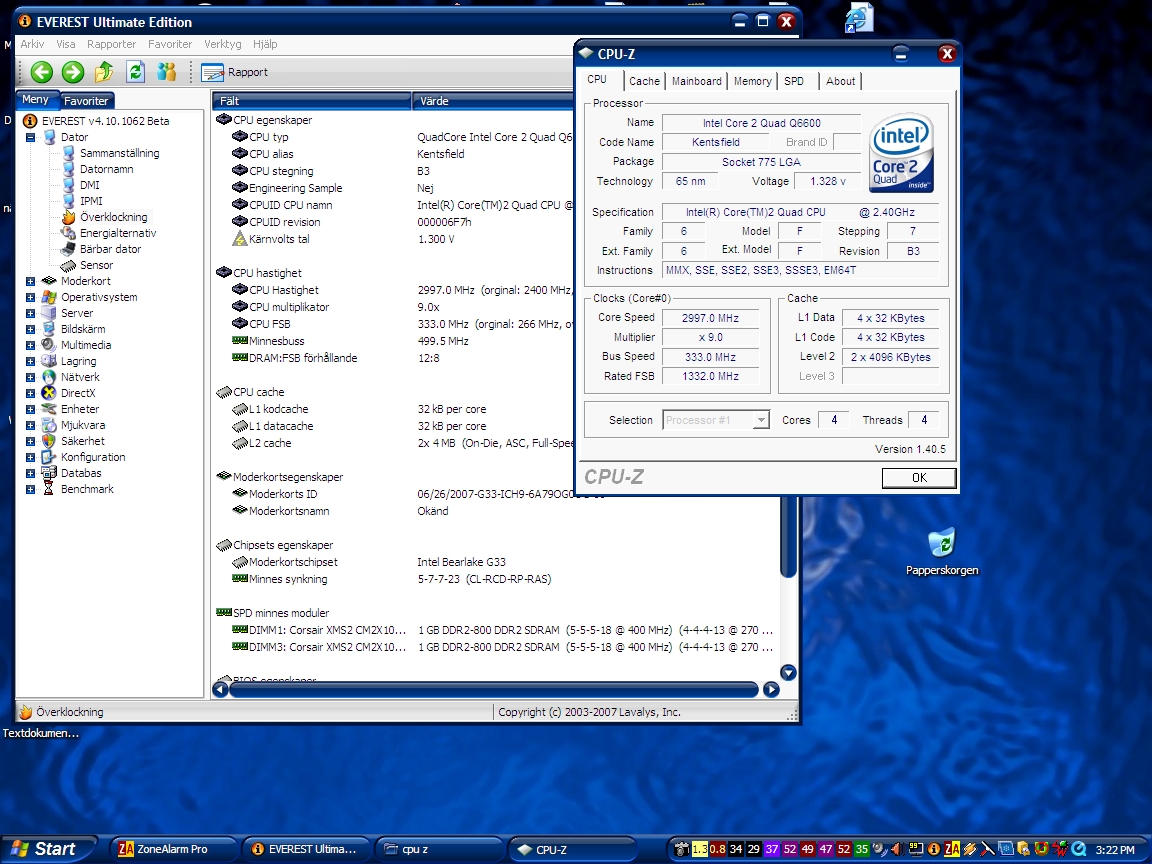Select Bärbar dator laptop icon
The width and height of the screenshot is (1152, 864).
click(68, 249)
